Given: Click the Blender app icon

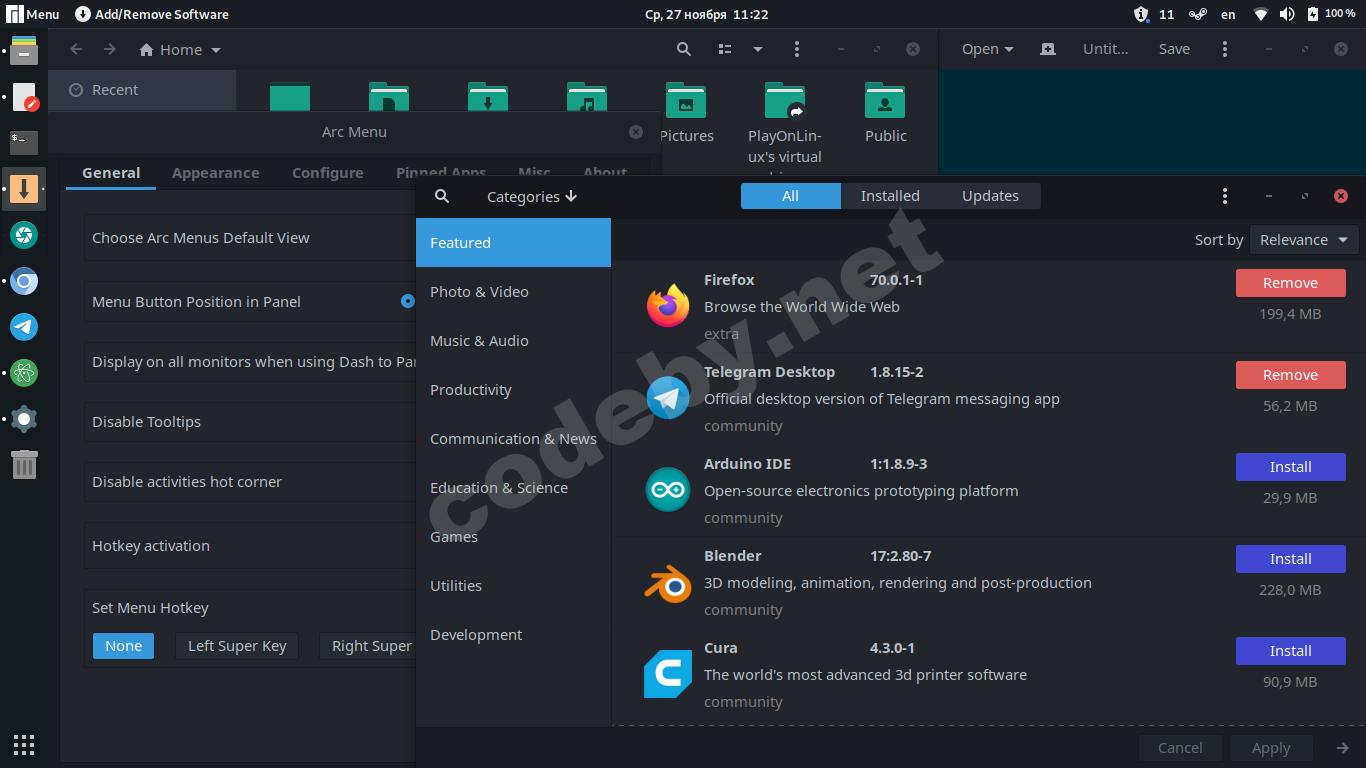Looking at the screenshot, I should pos(668,582).
